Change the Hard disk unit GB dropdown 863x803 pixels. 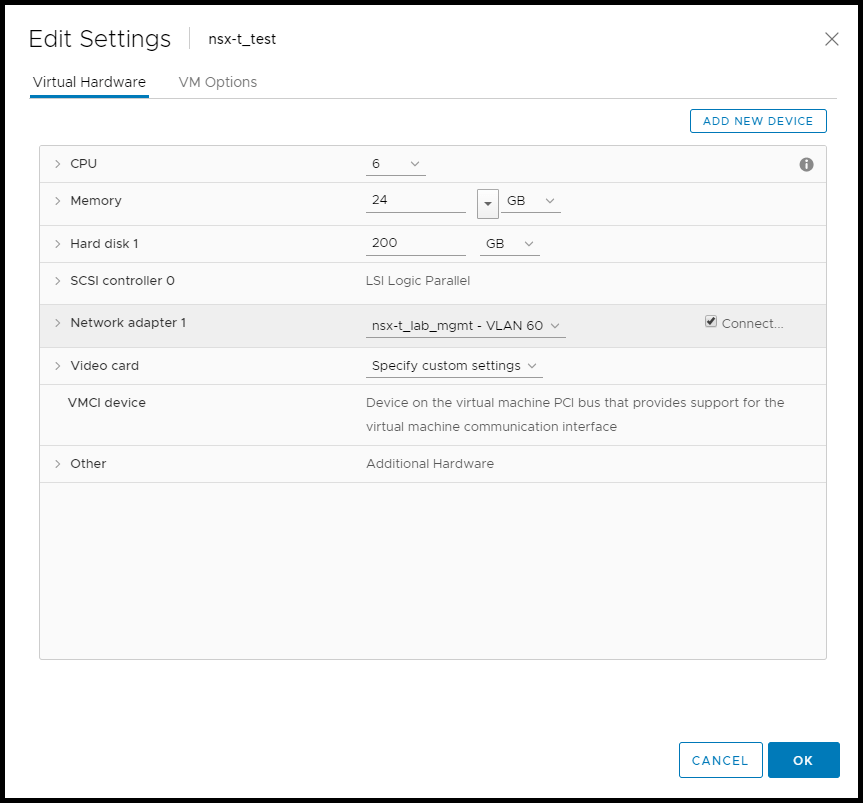point(510,244)
